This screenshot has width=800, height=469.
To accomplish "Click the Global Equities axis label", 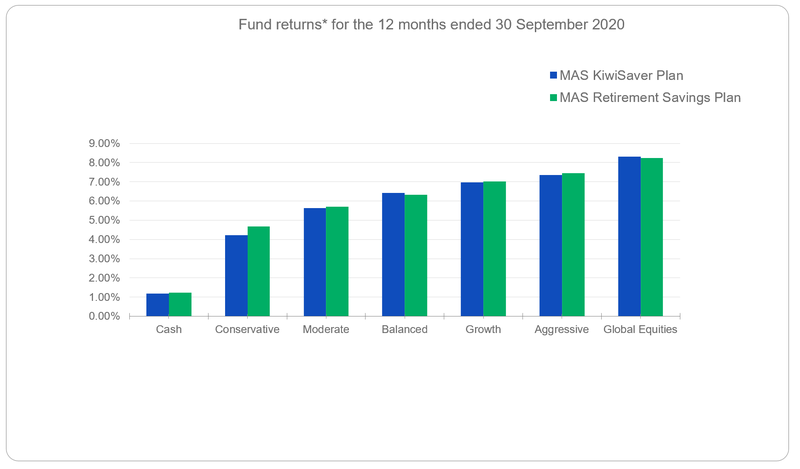I will pyautogui.click(x=640, y=329).
